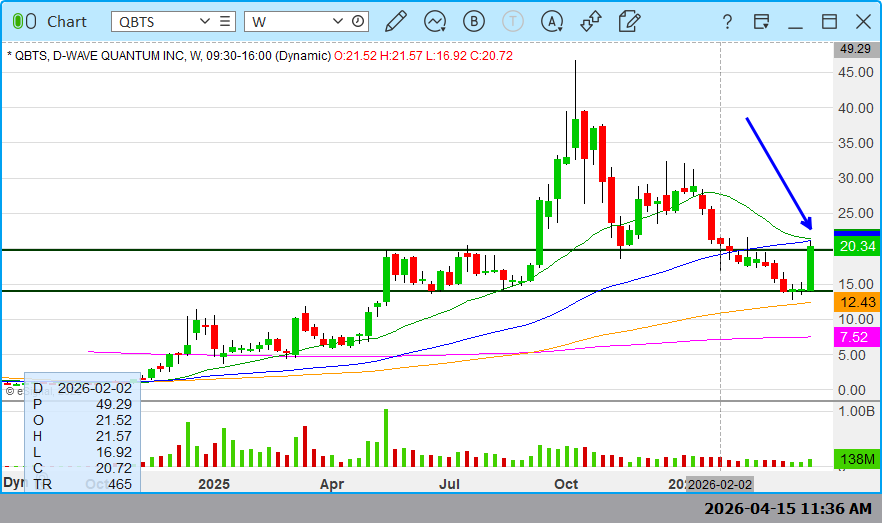Click the 45.00 price scale label
Screen dimensions: 882x523
856,72
